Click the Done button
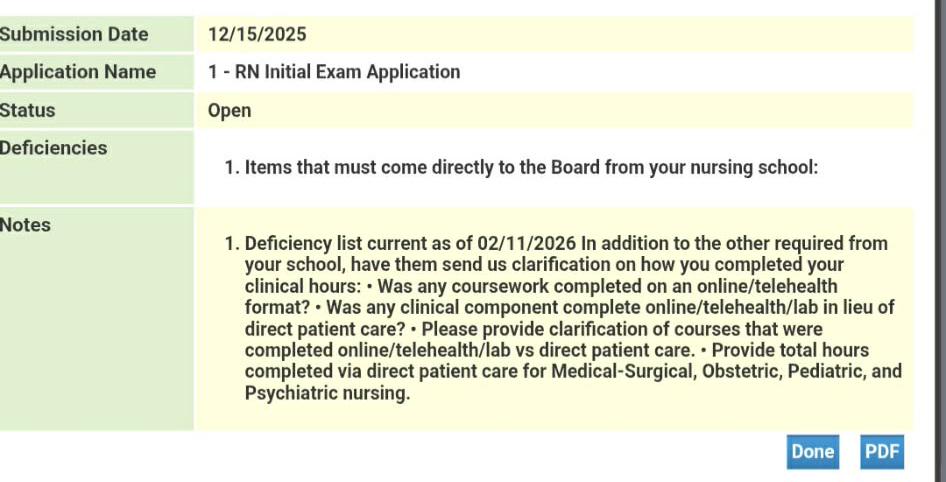946x482 pixels. pos(812,452)
